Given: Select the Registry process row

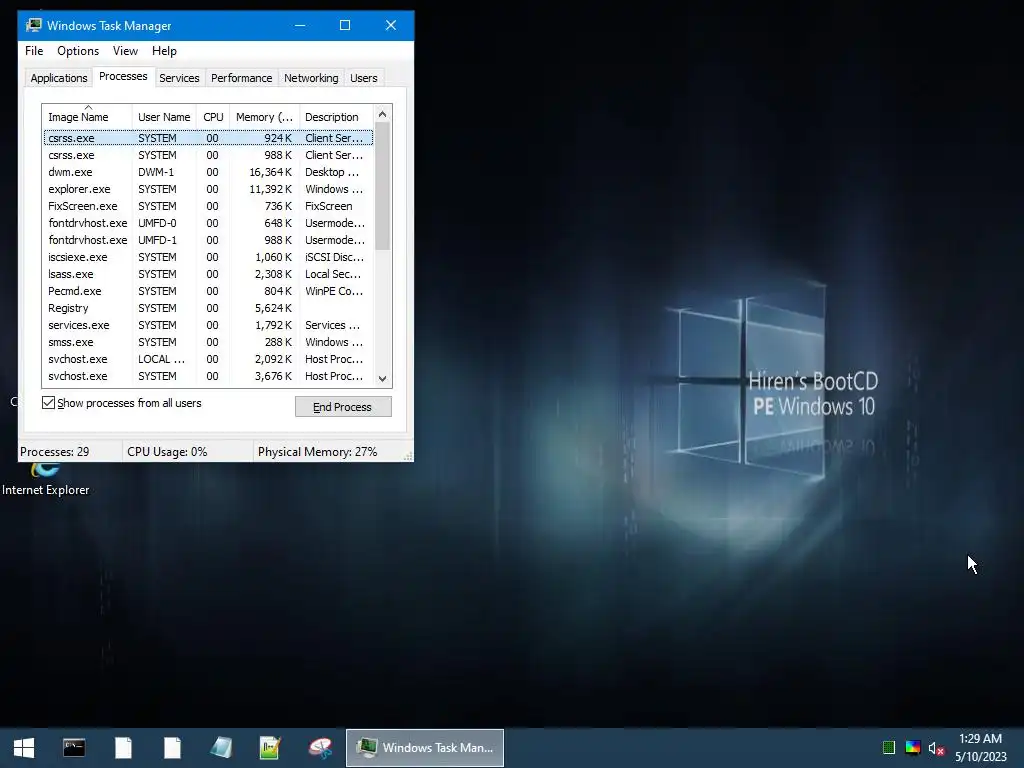Looking at the screenshot, I should pyautogui.click(x=208, y=308).
